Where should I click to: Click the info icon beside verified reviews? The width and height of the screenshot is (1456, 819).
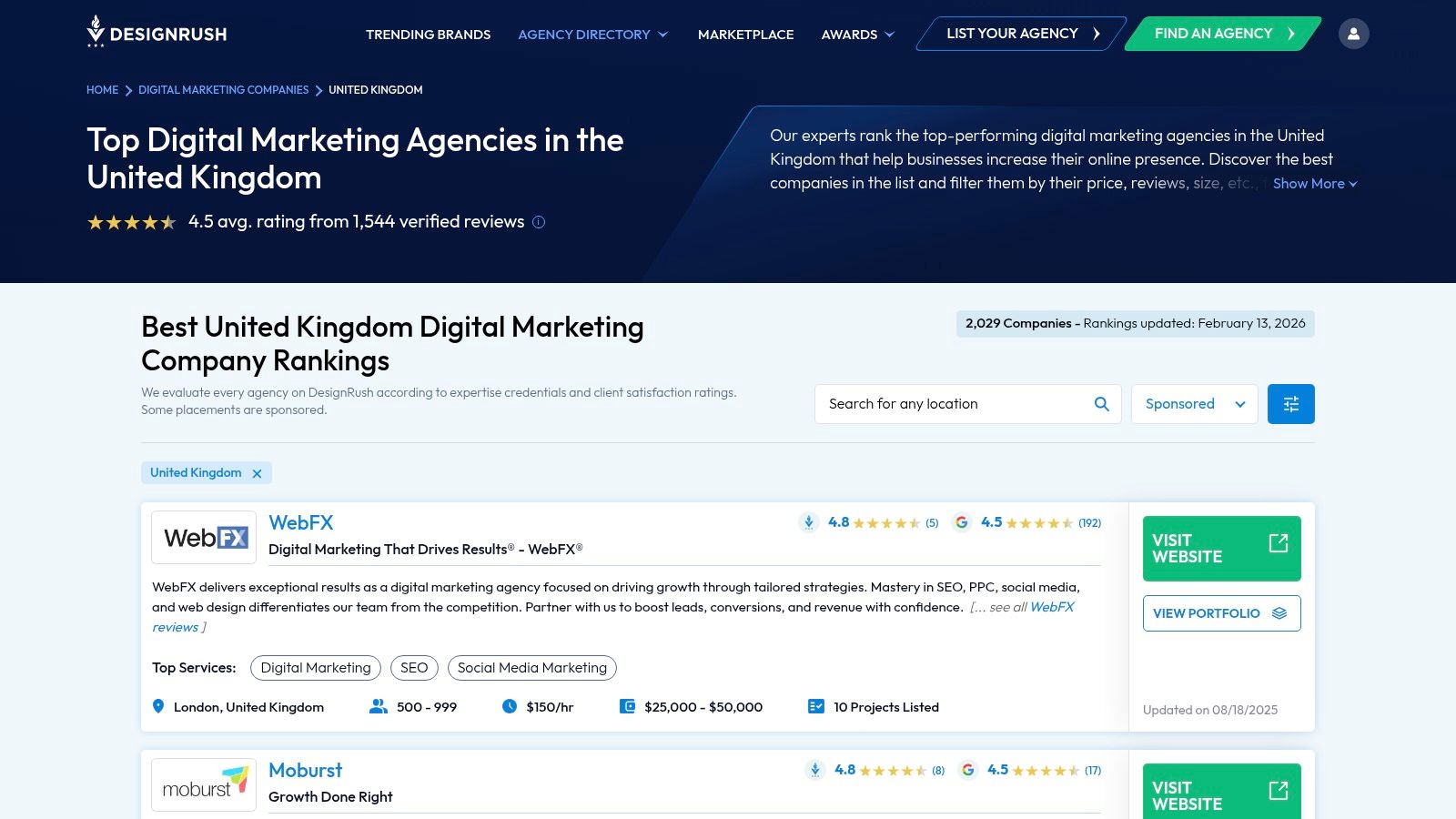(538, 222)
